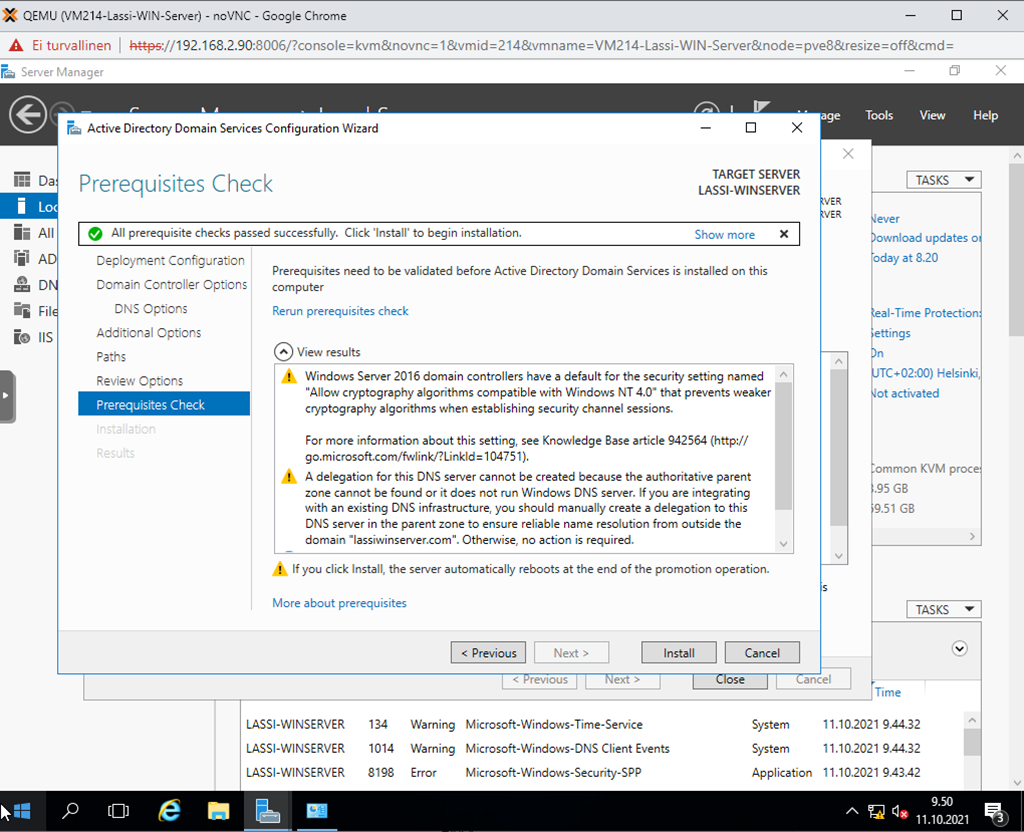Image resolution: width=1024 pixels, height=832 pixels.
Task: Select the AD DS role icon in sidebar
Action: 22,259
